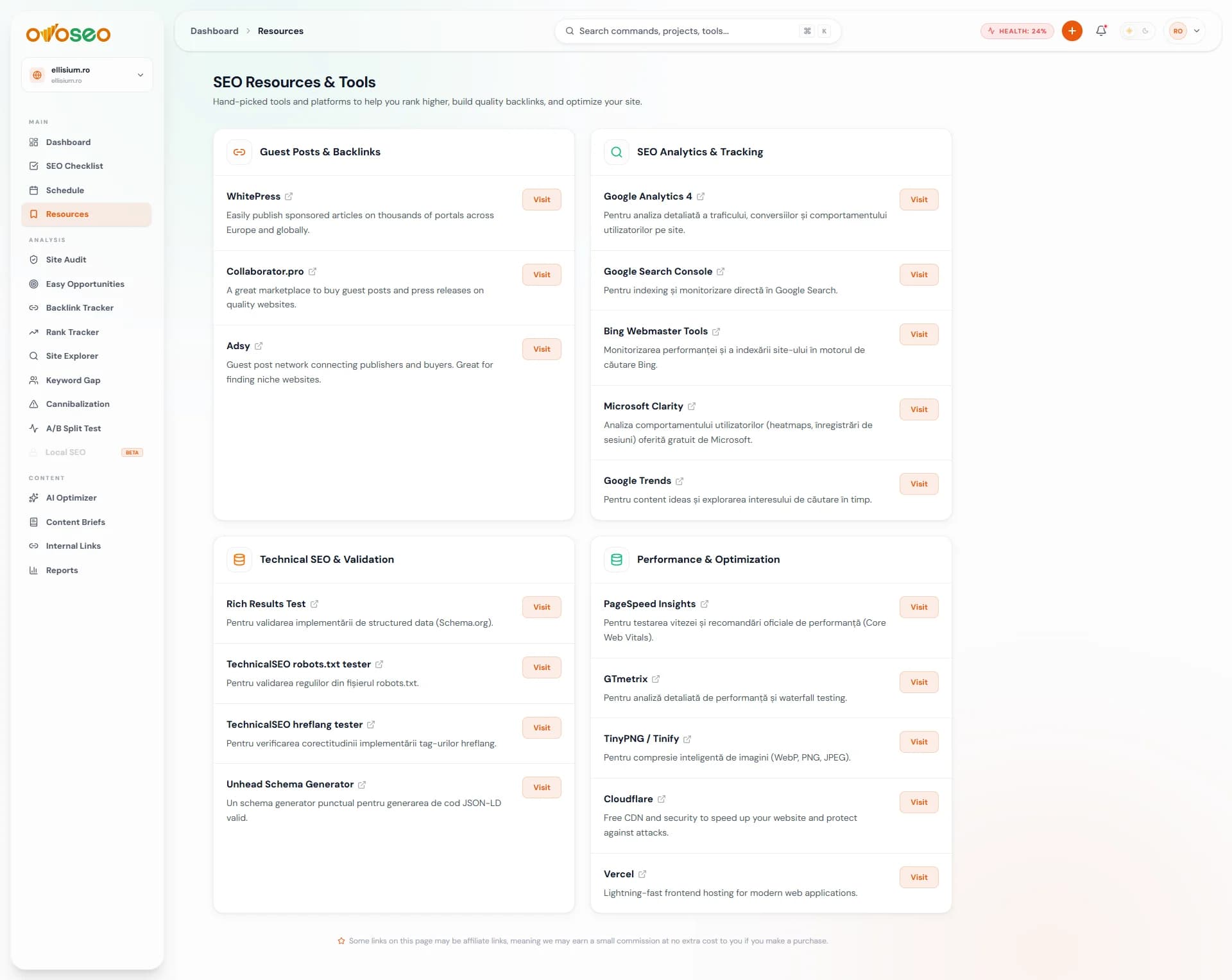Visit Google Search Console

point(919,275)
